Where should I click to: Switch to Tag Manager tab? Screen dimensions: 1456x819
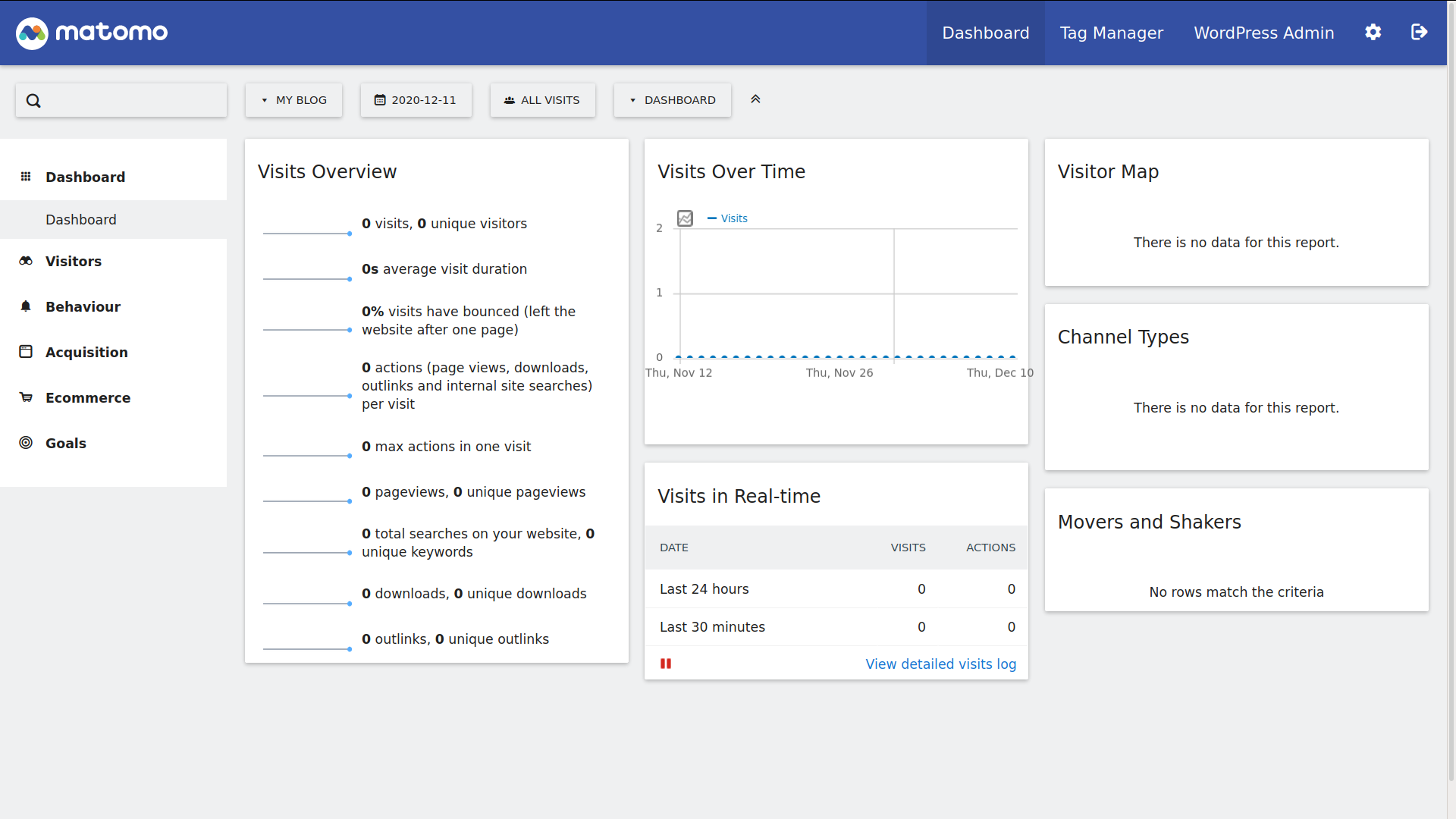coord(1111,33)
